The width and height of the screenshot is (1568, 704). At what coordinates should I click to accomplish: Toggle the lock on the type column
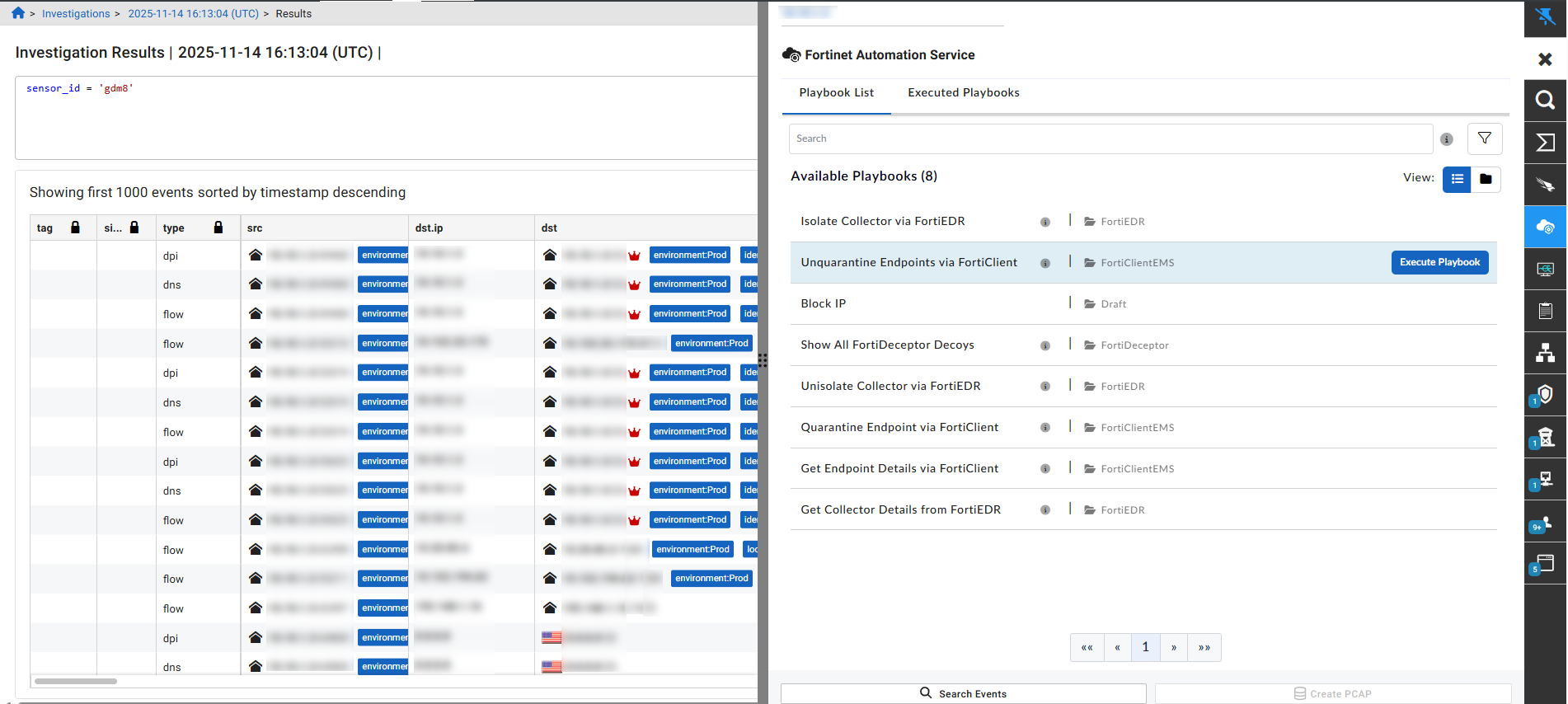(218, 228)
